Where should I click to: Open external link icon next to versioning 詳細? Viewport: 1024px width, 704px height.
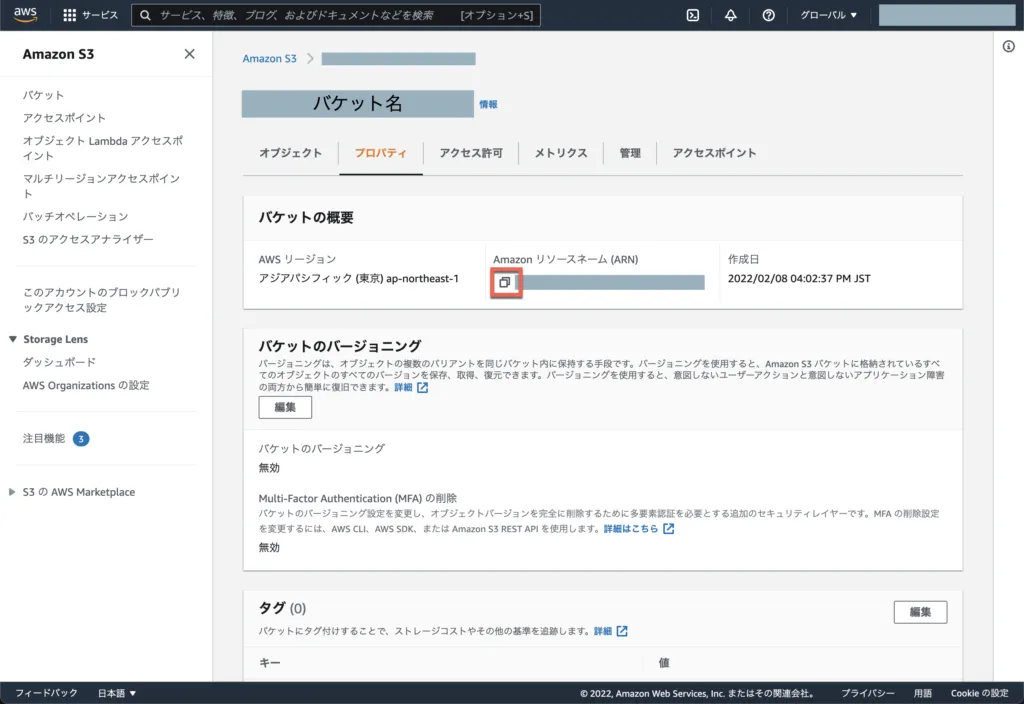(x=423, y=387)
